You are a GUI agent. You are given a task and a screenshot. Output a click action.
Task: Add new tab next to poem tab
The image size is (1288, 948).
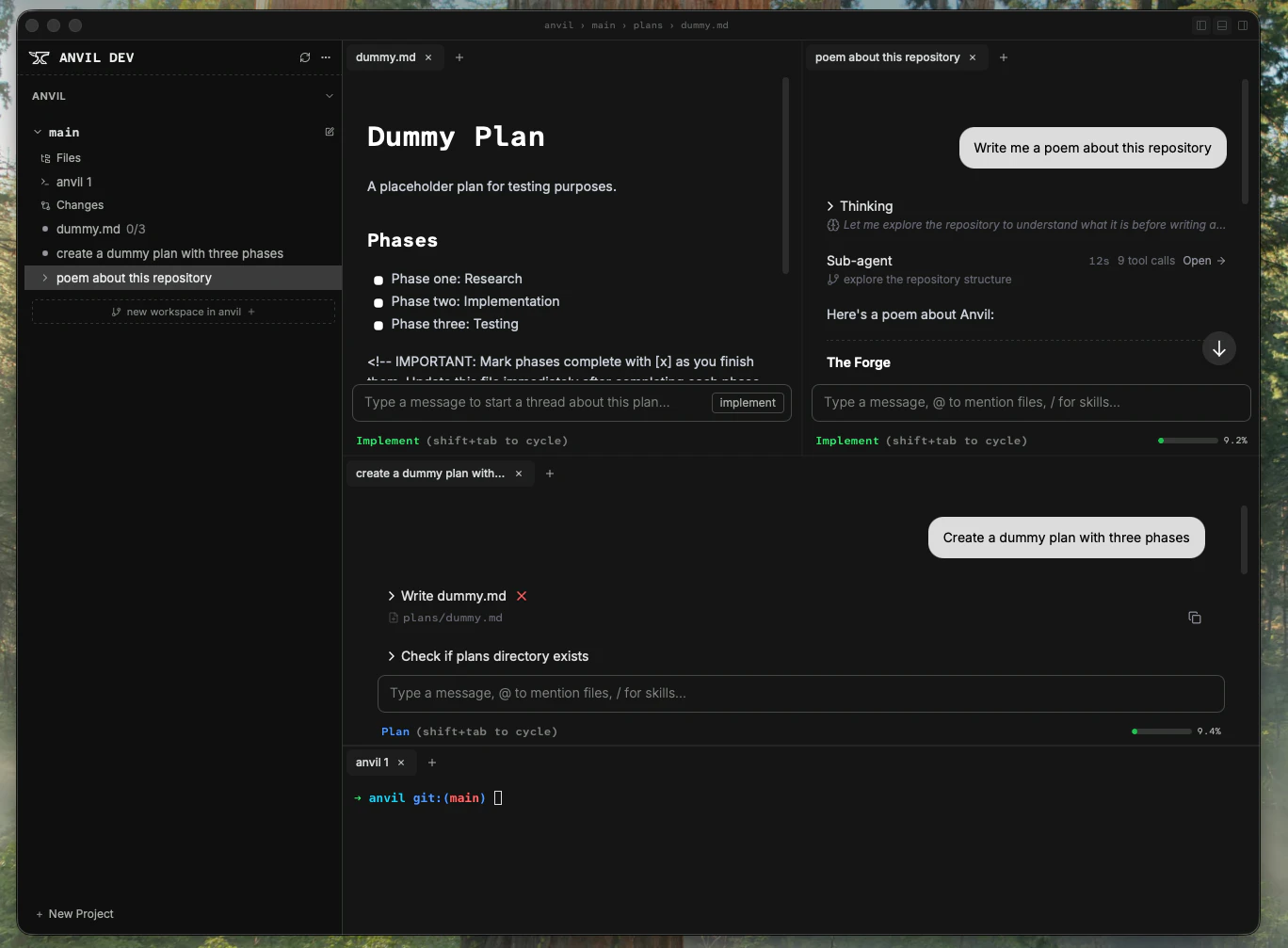[1004, 57]
